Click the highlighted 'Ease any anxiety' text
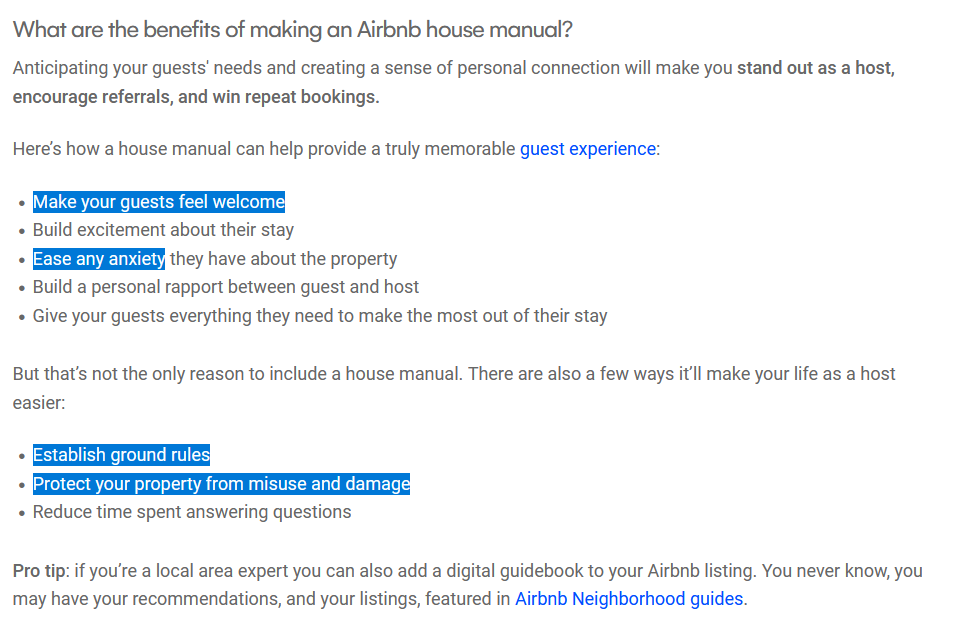The width and height of the screenshot is (954, 627). click(99, 259)
